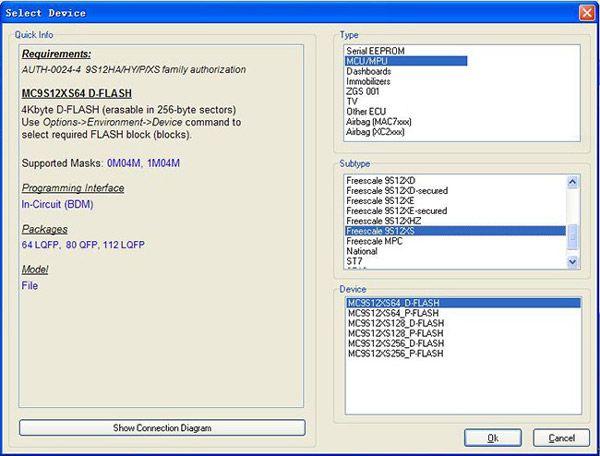Click the Show Connection Diagram button
The height and width of the screenshot is (456, 600).
point(162,428)
